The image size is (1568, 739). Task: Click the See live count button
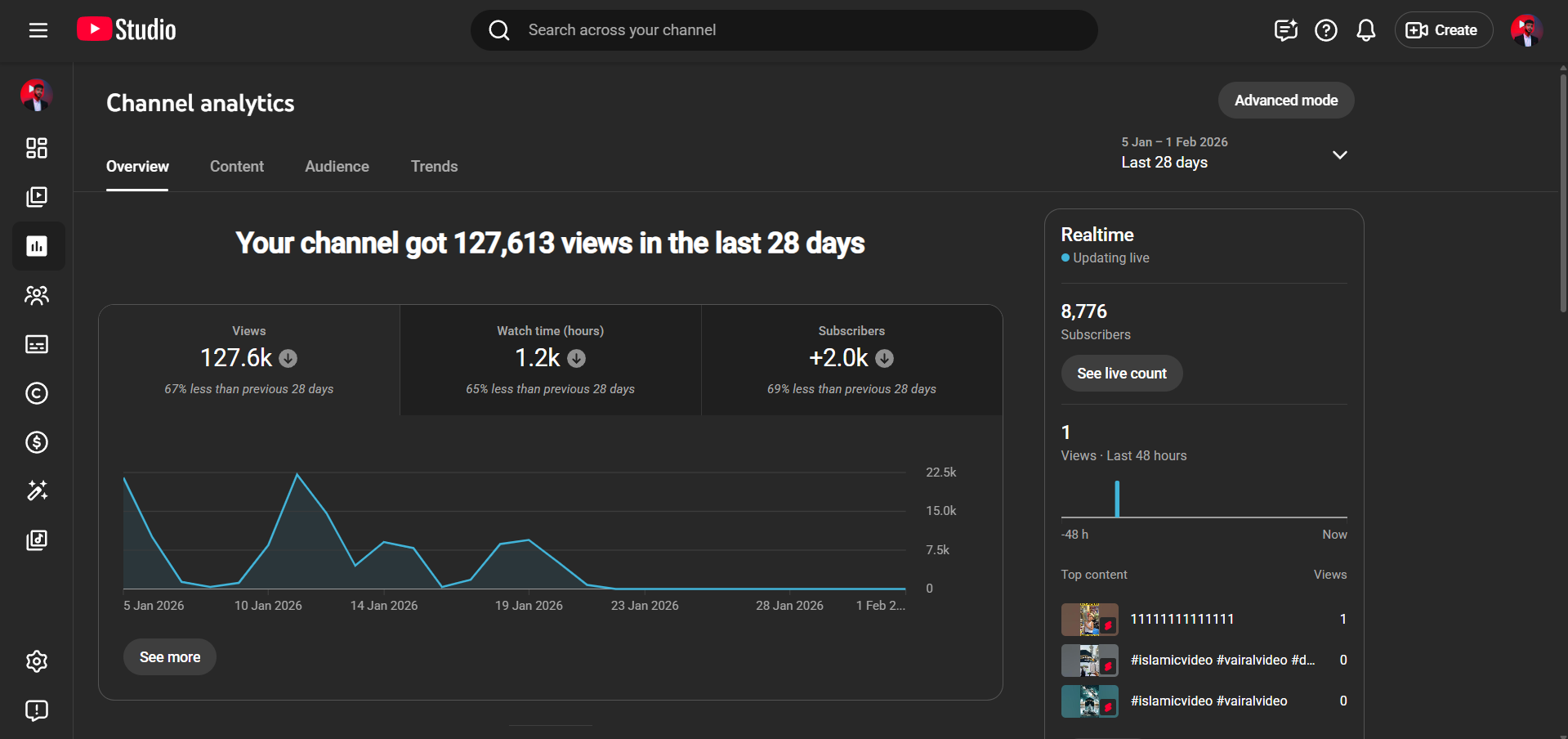[x=1121, y=374]
